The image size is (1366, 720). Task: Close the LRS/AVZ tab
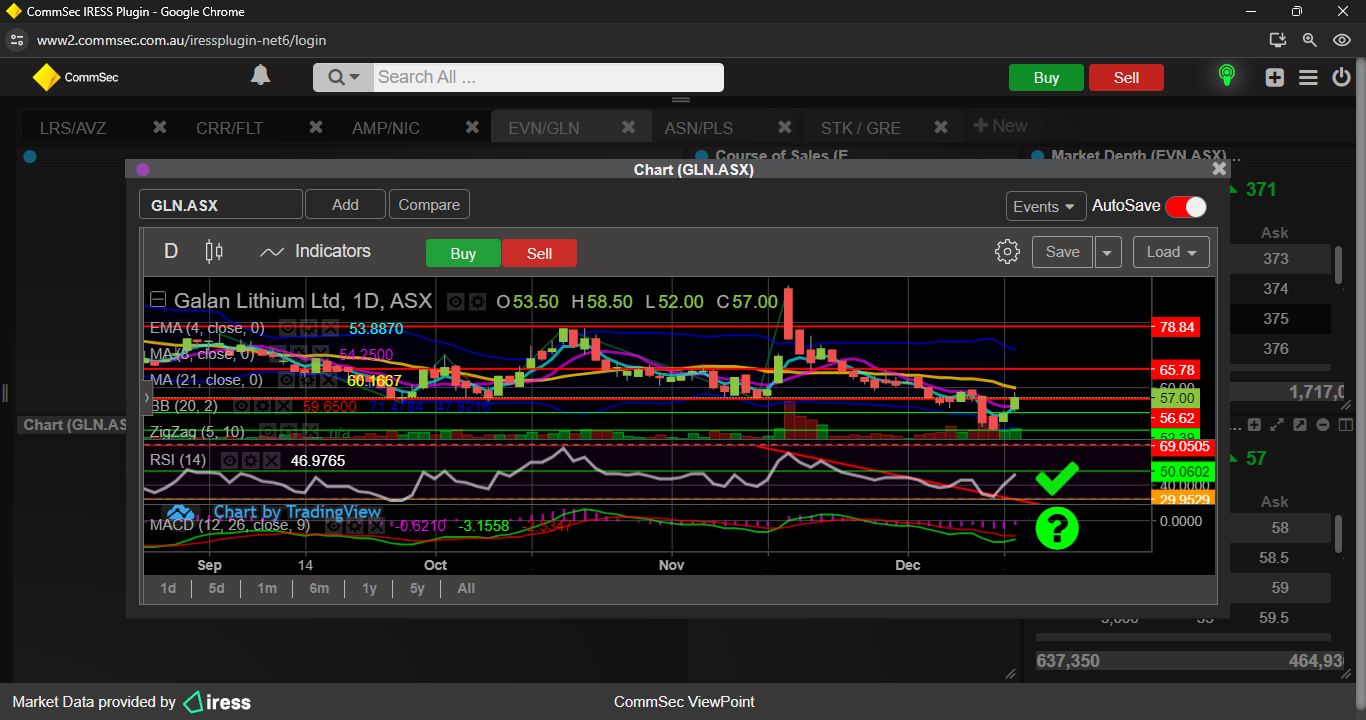(159, 127)
